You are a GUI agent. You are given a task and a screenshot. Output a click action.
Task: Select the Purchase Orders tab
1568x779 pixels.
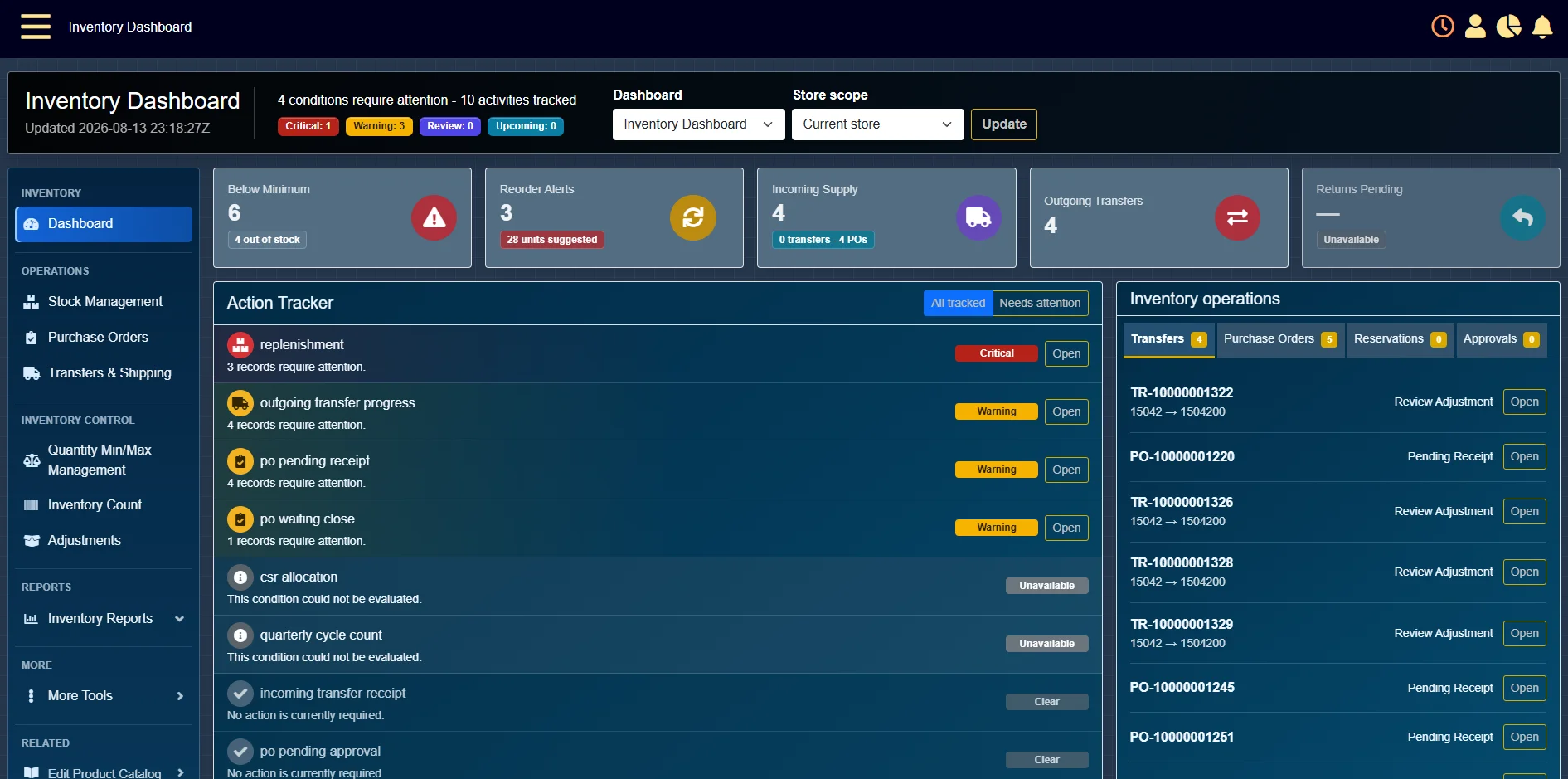(x=1280, y=339)
